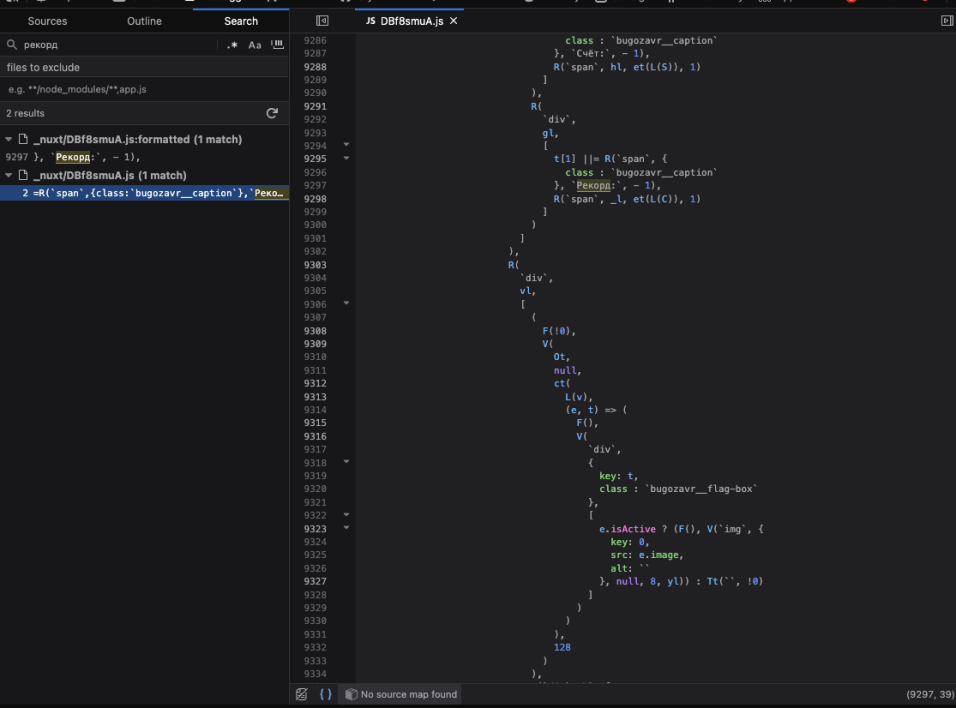Click "No source map found" status text
This screenshot has width=956, height=708.
coord(408,694)
